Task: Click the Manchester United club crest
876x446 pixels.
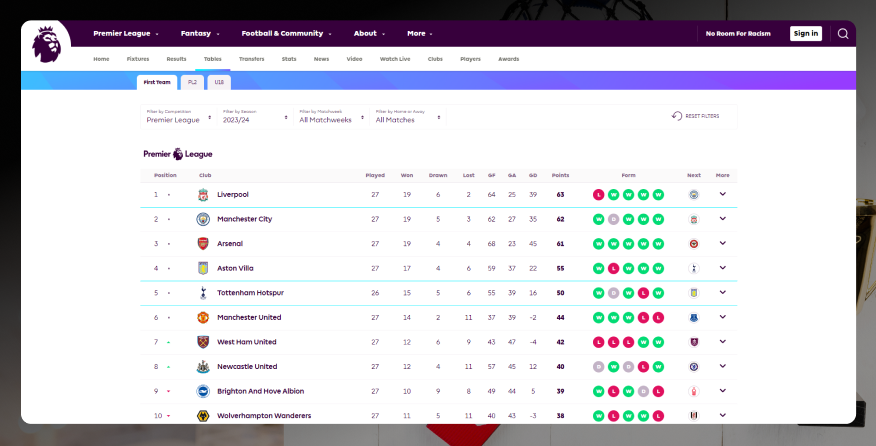Action: point(203,317)
